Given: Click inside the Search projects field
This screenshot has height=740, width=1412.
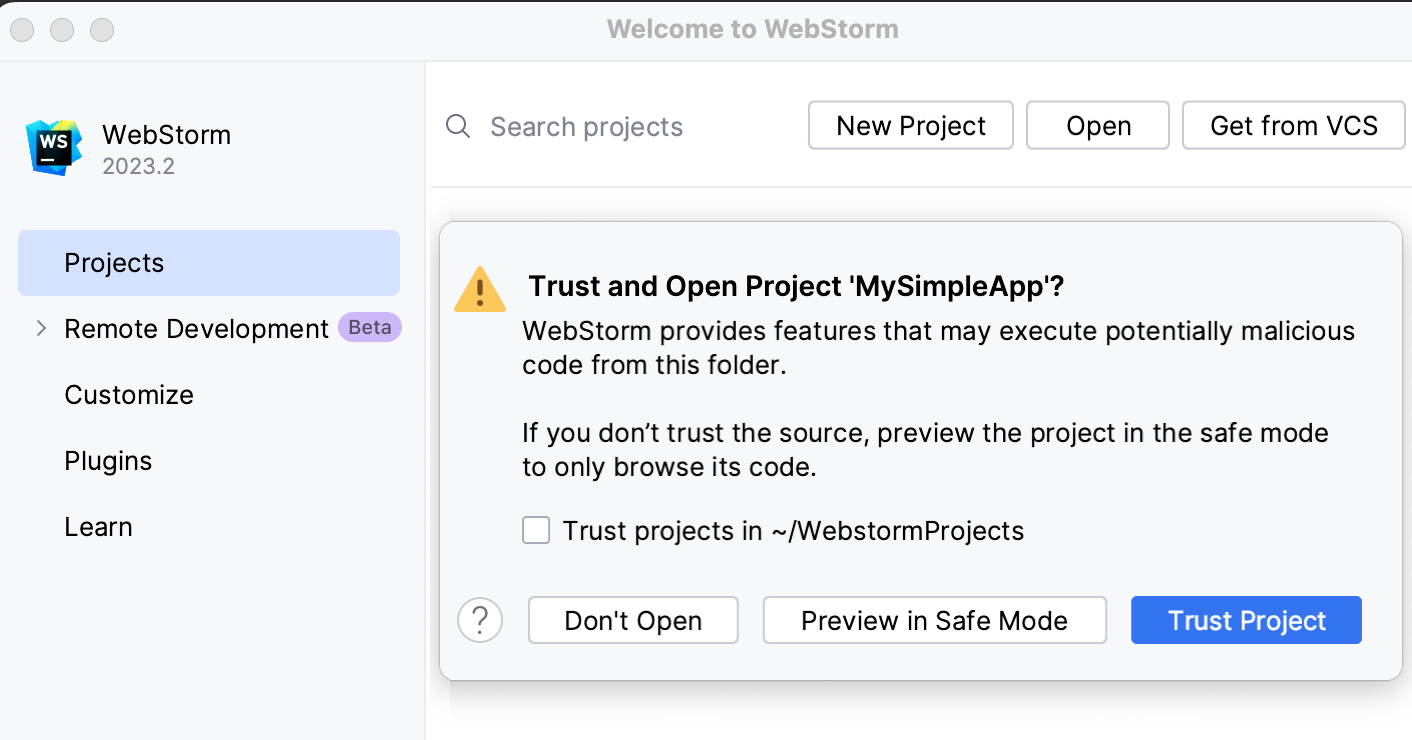Looking at the screenshot, I should tap(586, 126).
